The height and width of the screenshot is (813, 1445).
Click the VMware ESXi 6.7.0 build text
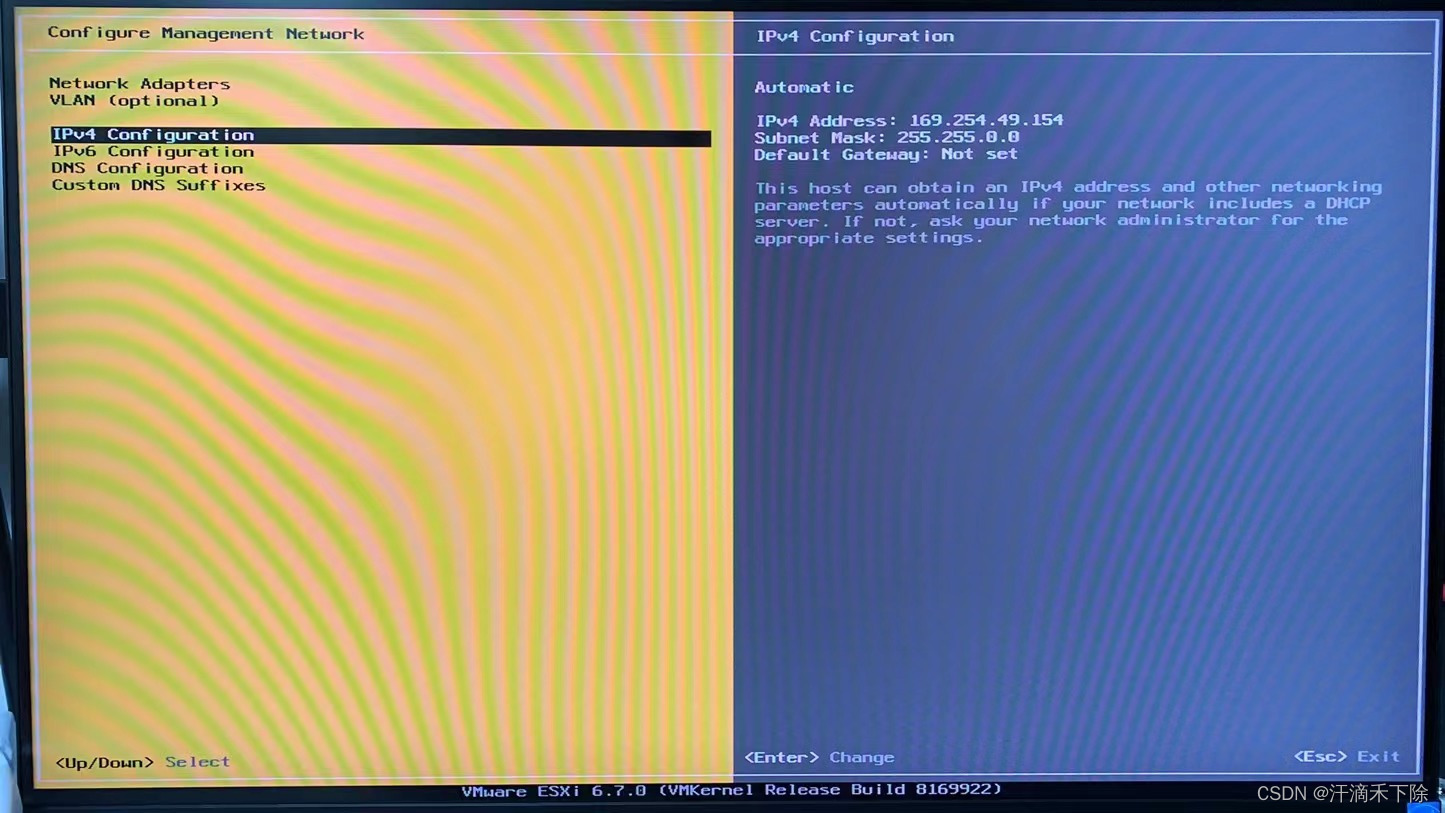coord(731,790)
